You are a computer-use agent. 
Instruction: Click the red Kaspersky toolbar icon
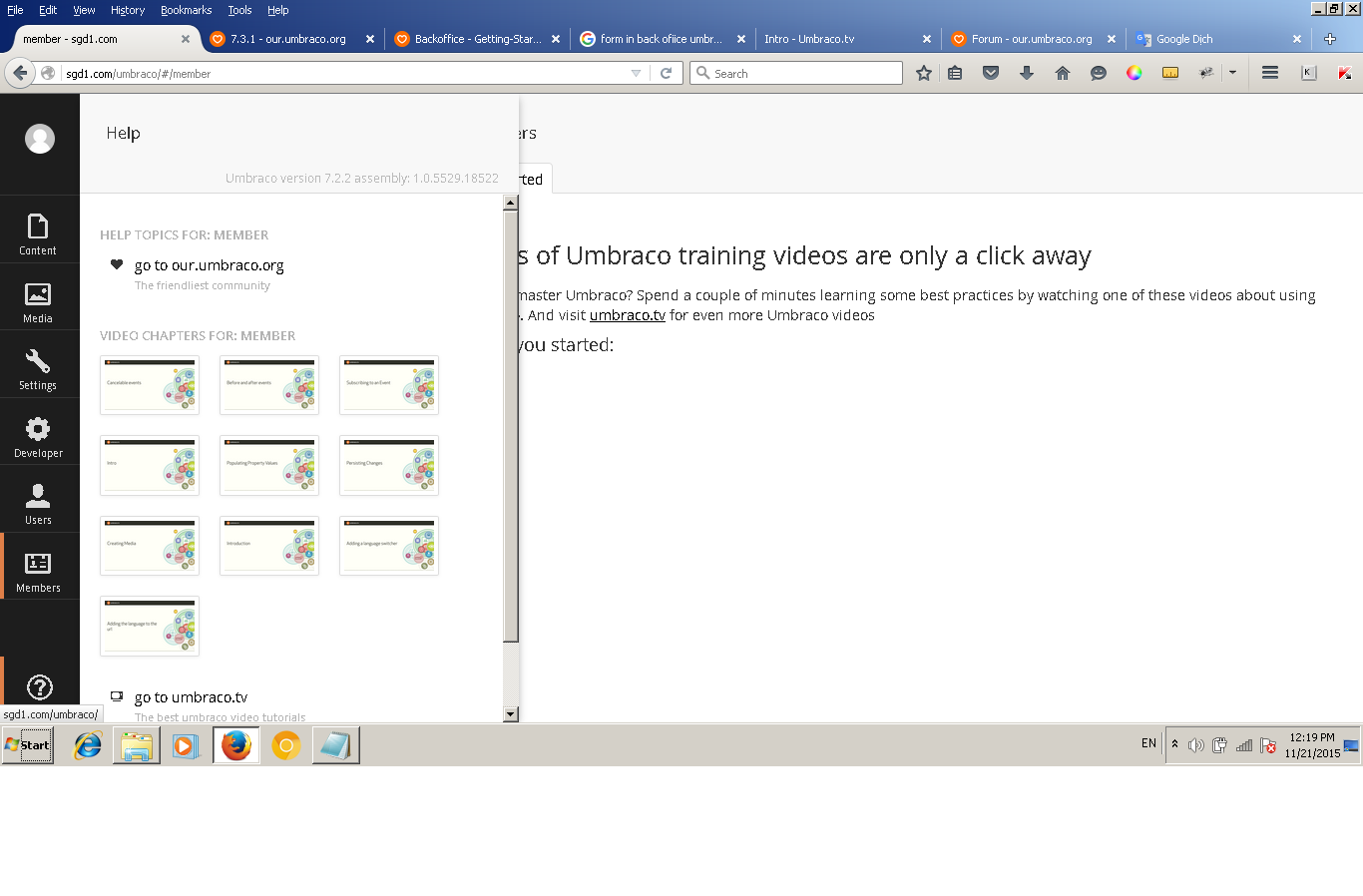(x=1345, y=73)
